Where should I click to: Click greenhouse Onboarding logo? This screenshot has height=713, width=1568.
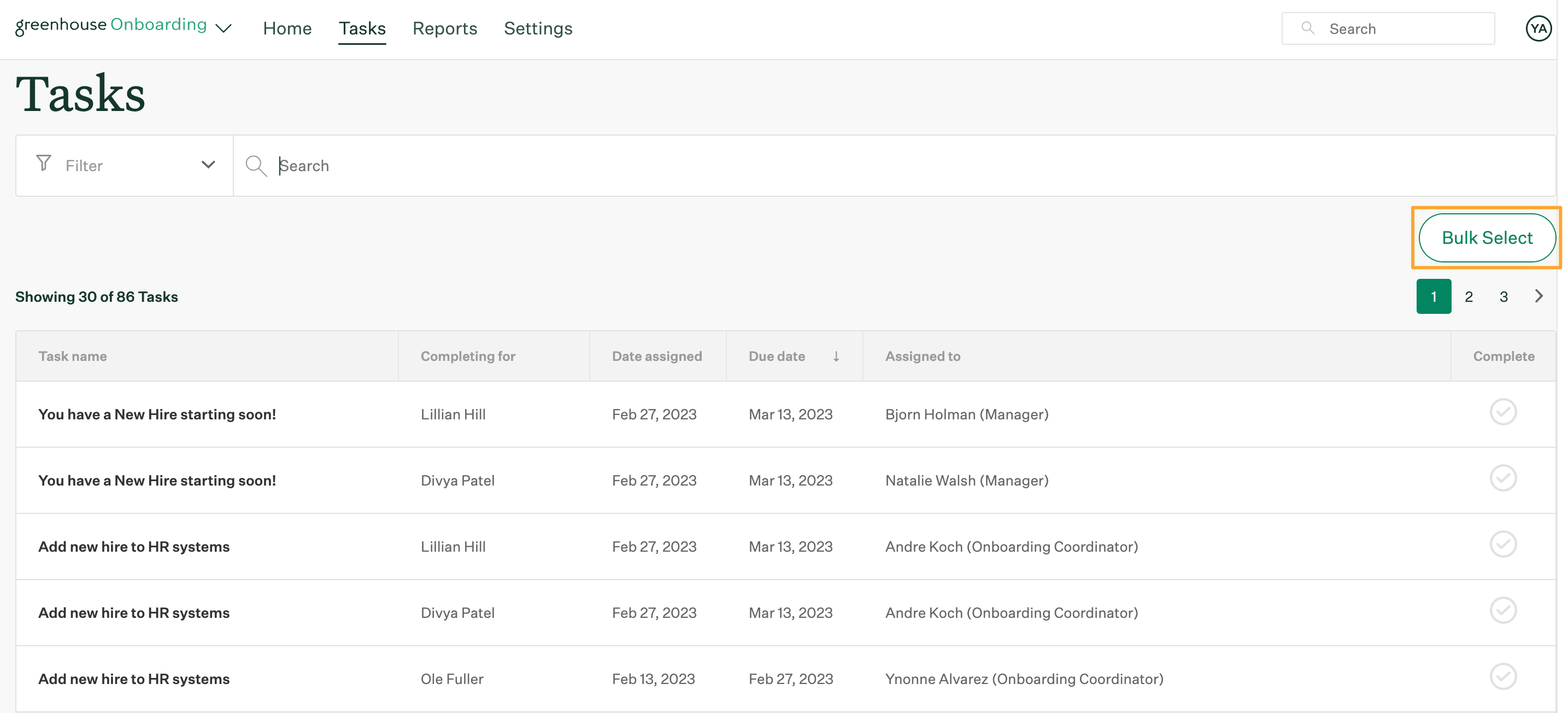tap(111, 26)
